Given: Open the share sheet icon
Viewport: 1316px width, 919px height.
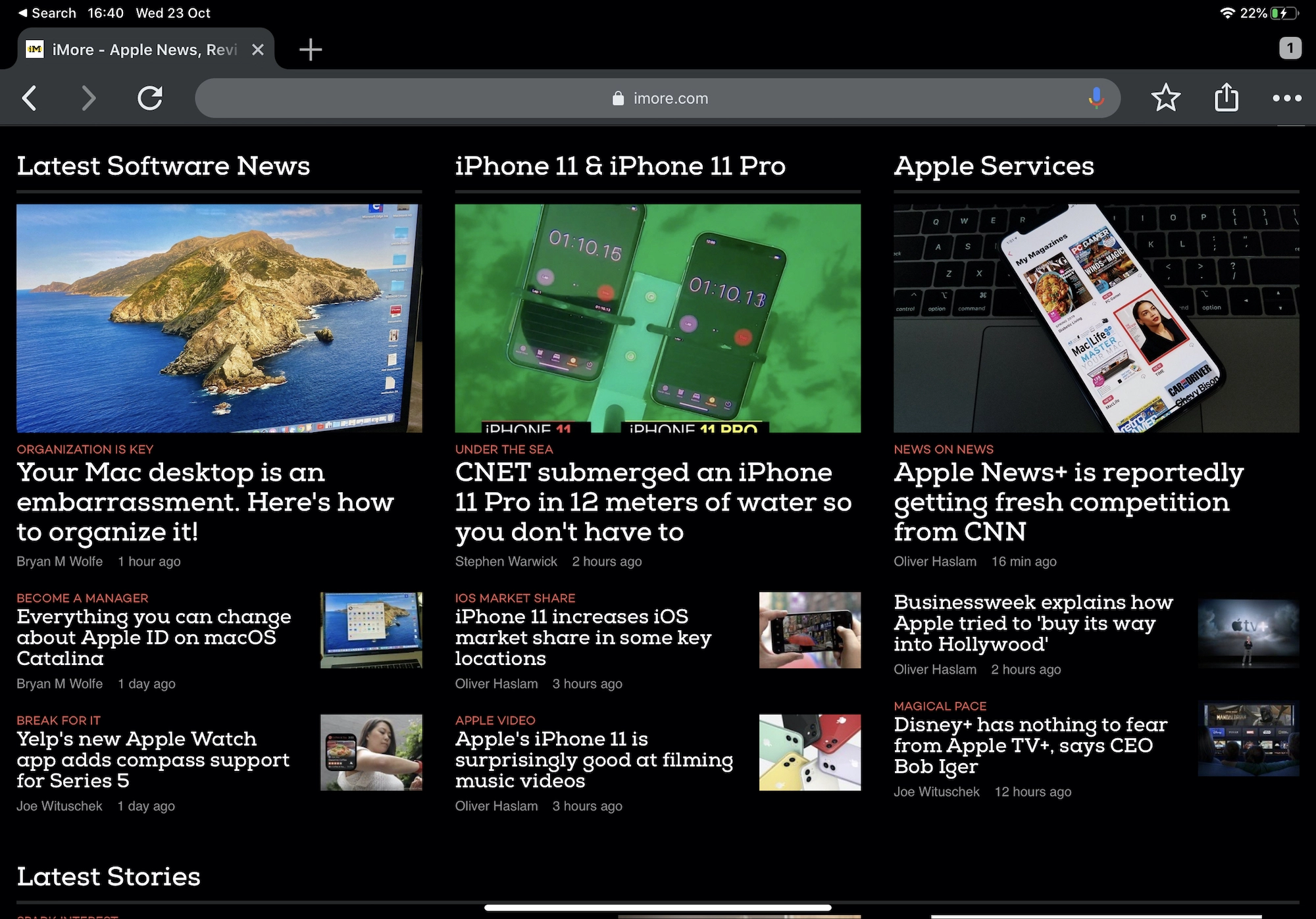Looking at the screenshot, I should [1226, 97].
